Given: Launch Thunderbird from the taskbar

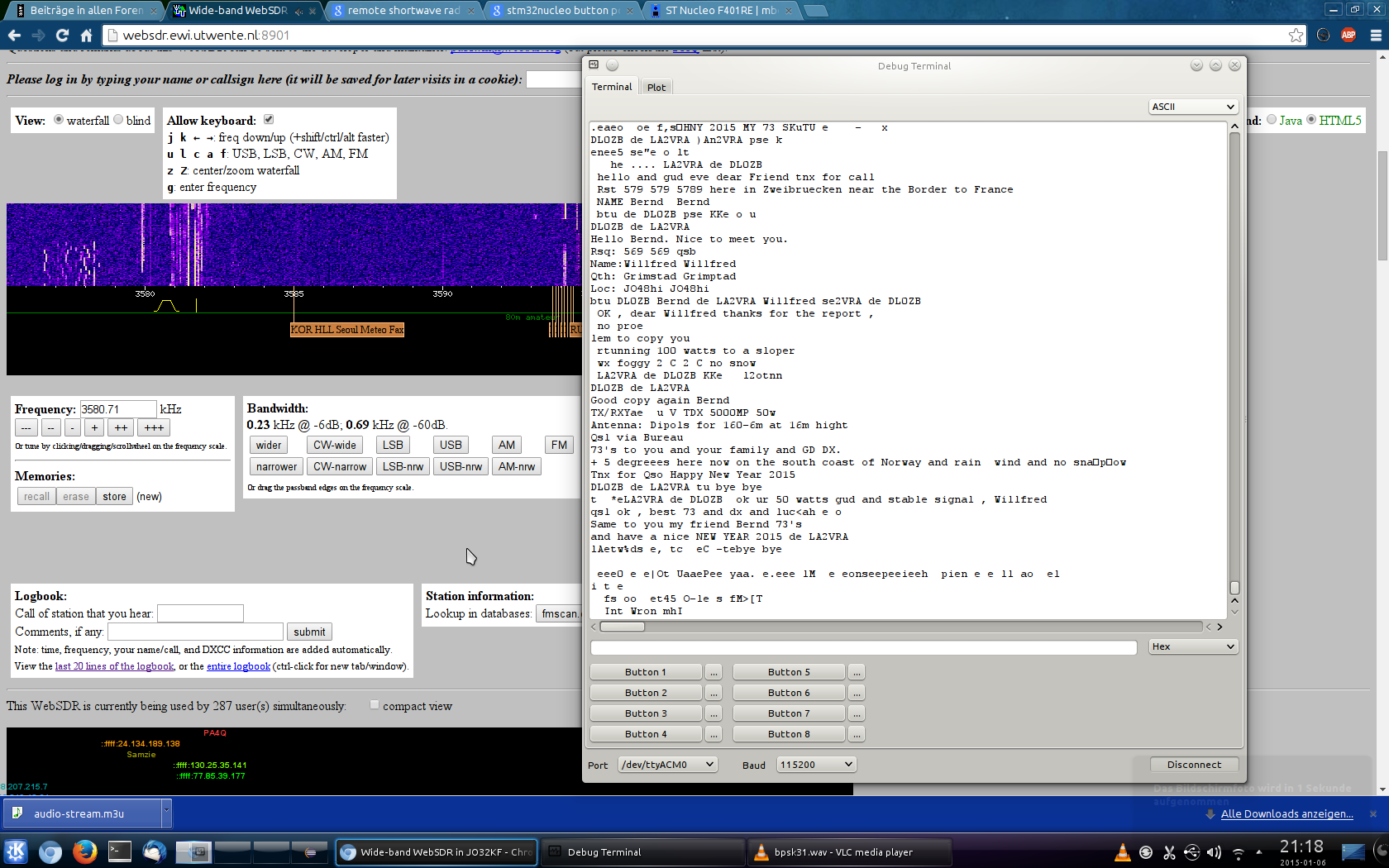Looking at the screenshot, I should pyautogui.click(x=155, y=851).
